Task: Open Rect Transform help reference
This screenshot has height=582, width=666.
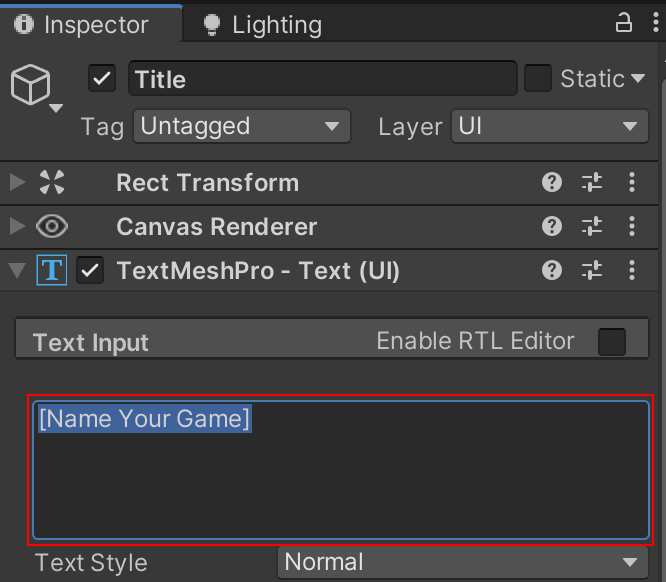Action: 551,182
